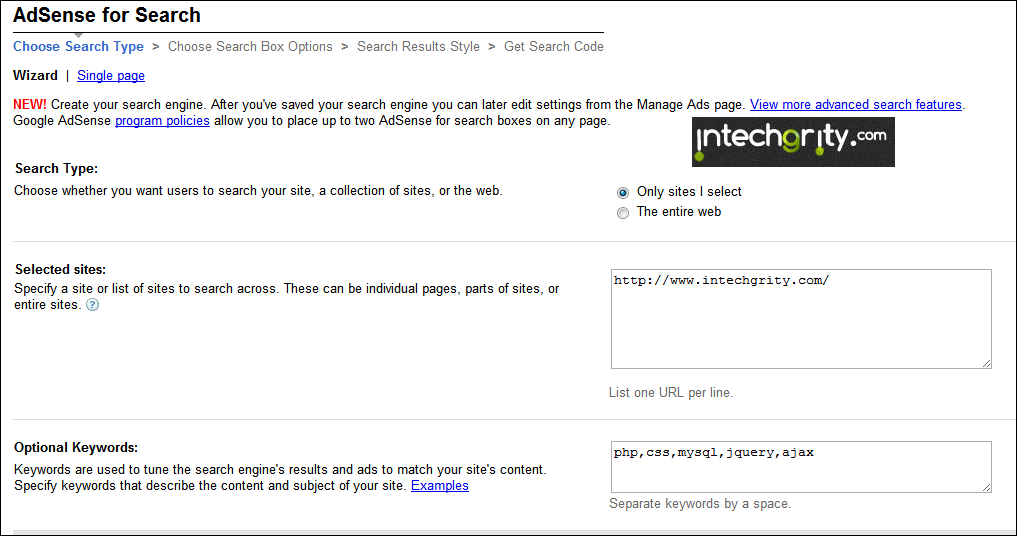
Task: Click inside the Optional Keywords textarea
Action: click(801, 467)
